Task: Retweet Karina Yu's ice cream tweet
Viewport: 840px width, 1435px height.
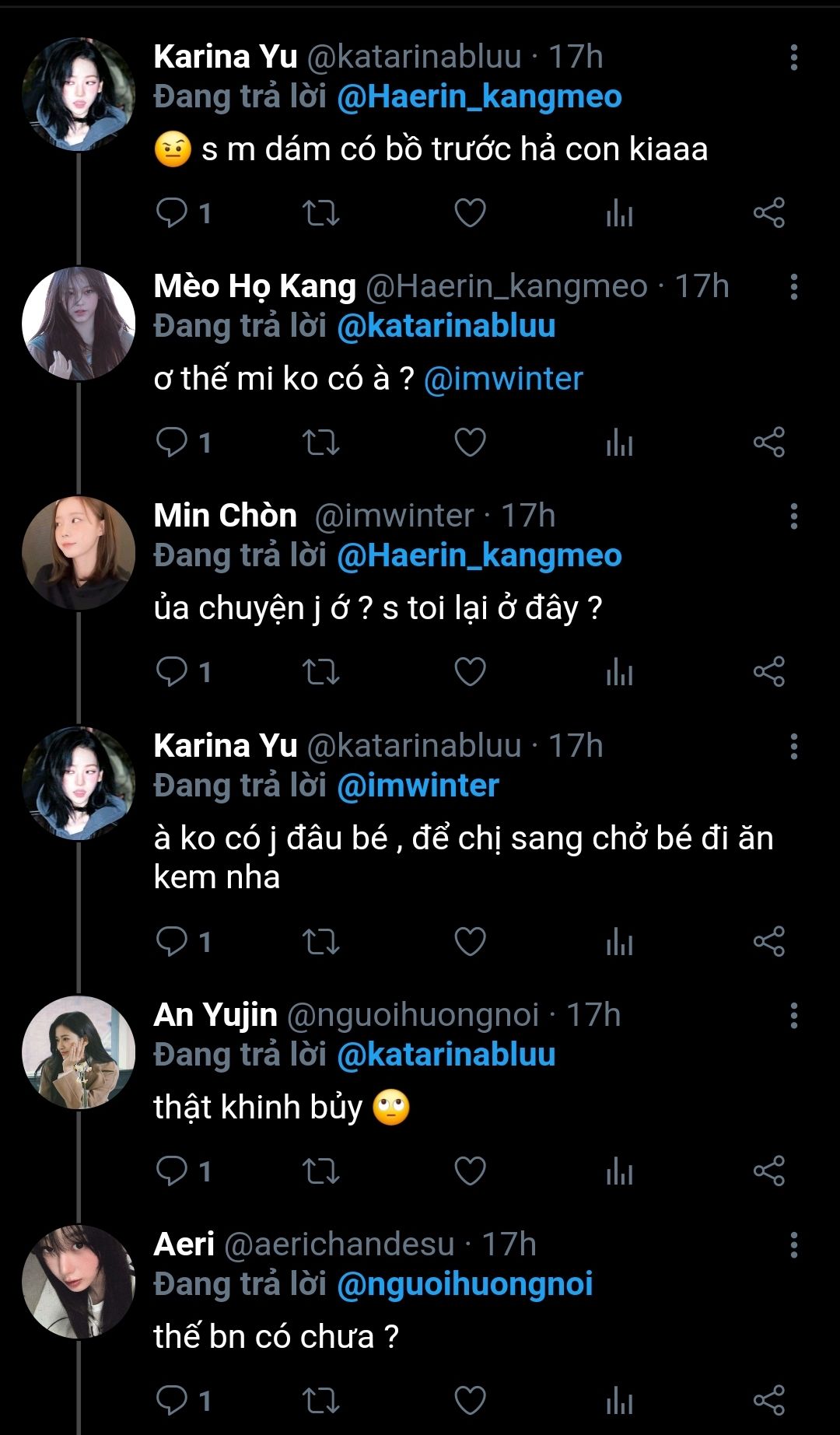Action: (320, 942)
